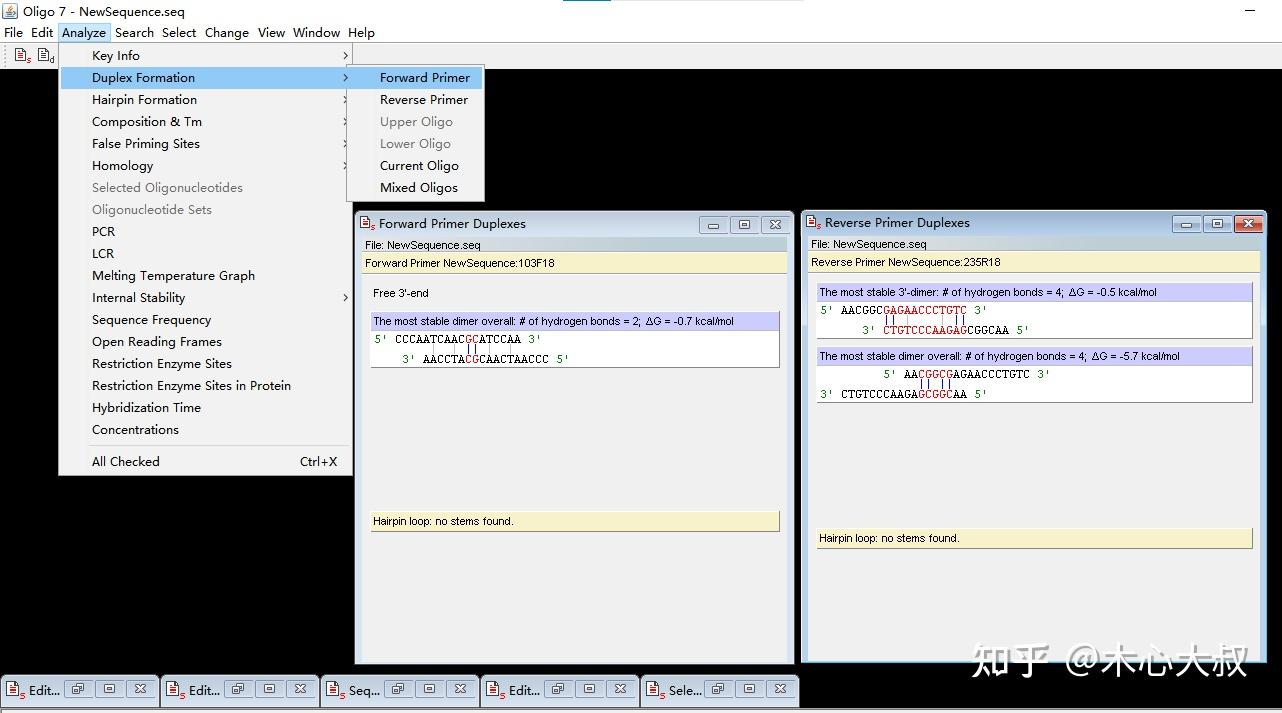Click Free 3'-end text in forward window
The image size is (1282, 713).
pos(400,293)
